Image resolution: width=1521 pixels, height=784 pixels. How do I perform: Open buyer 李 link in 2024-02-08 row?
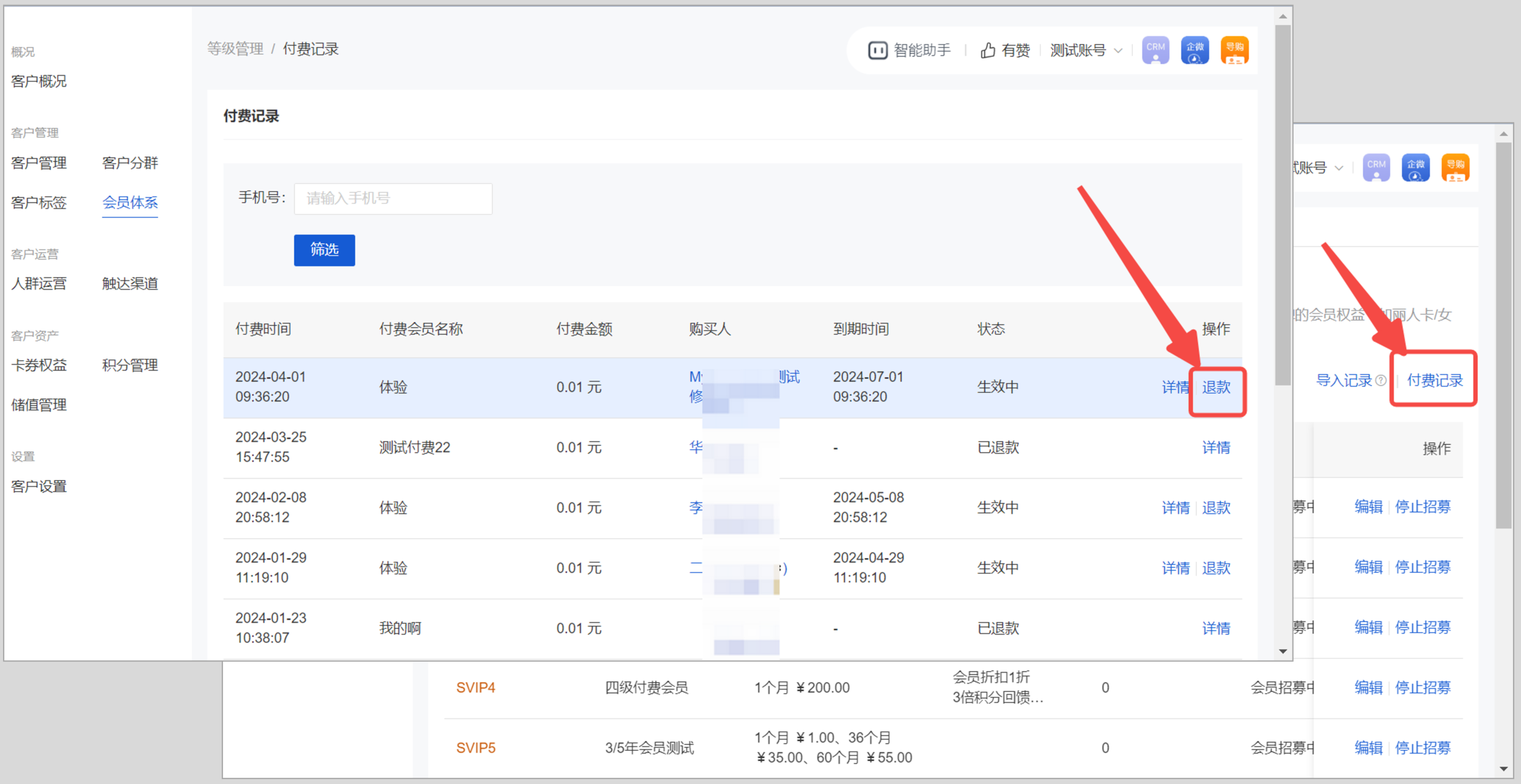[x=696, y=508]
